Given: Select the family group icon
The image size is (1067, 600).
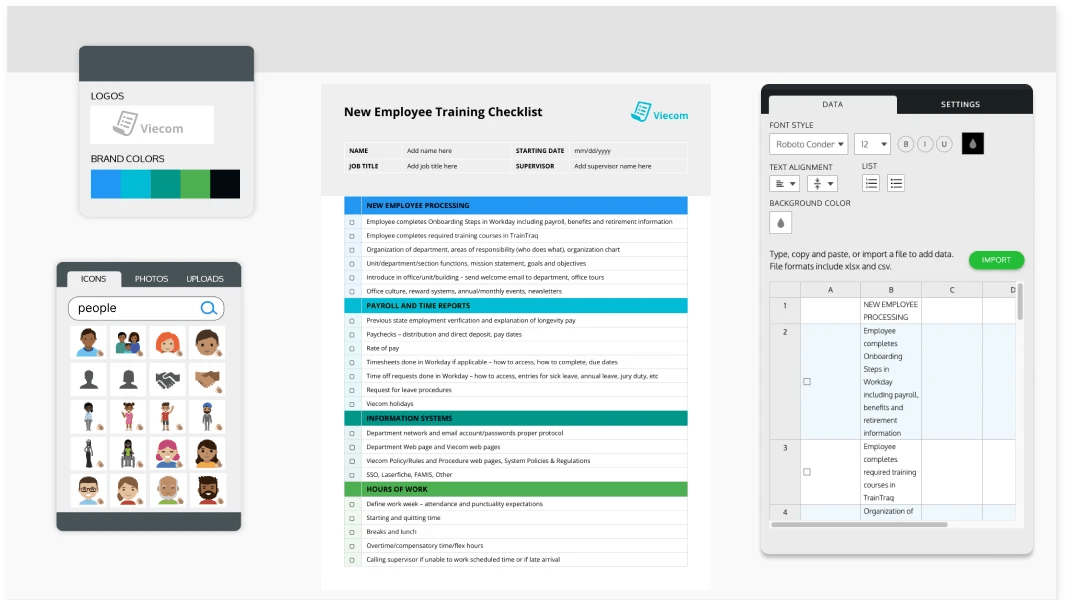Looking at the screenshot, I should [128, 343].
